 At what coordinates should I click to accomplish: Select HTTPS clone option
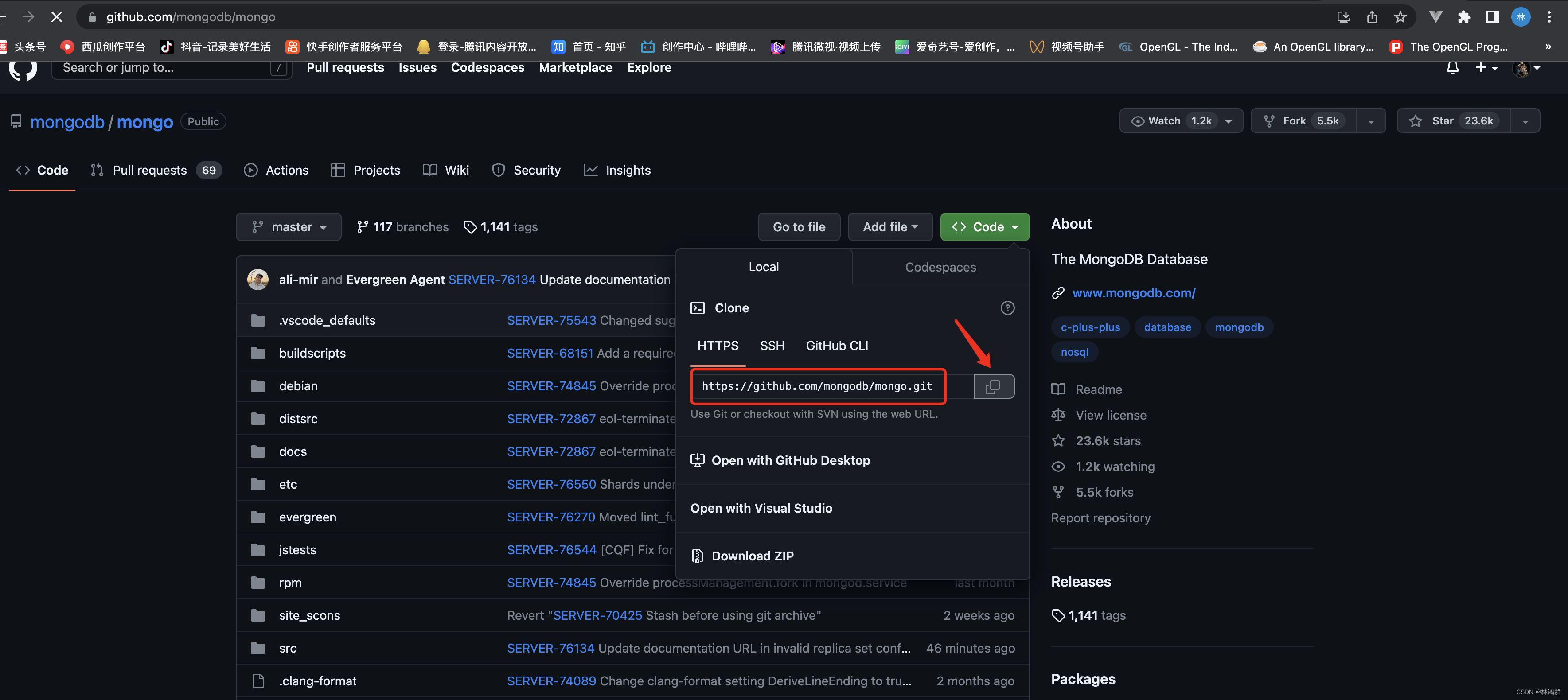point(718,346)
